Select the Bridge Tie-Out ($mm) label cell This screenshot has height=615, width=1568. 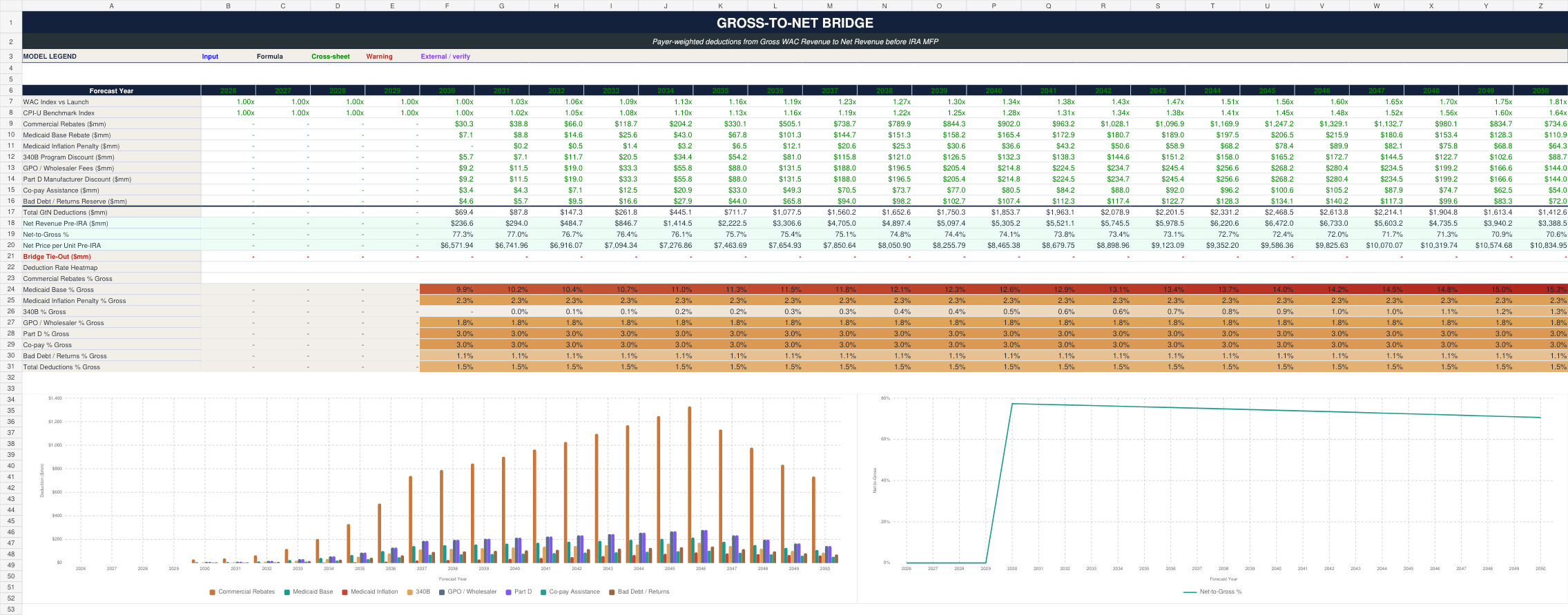[x=111, y=256]
